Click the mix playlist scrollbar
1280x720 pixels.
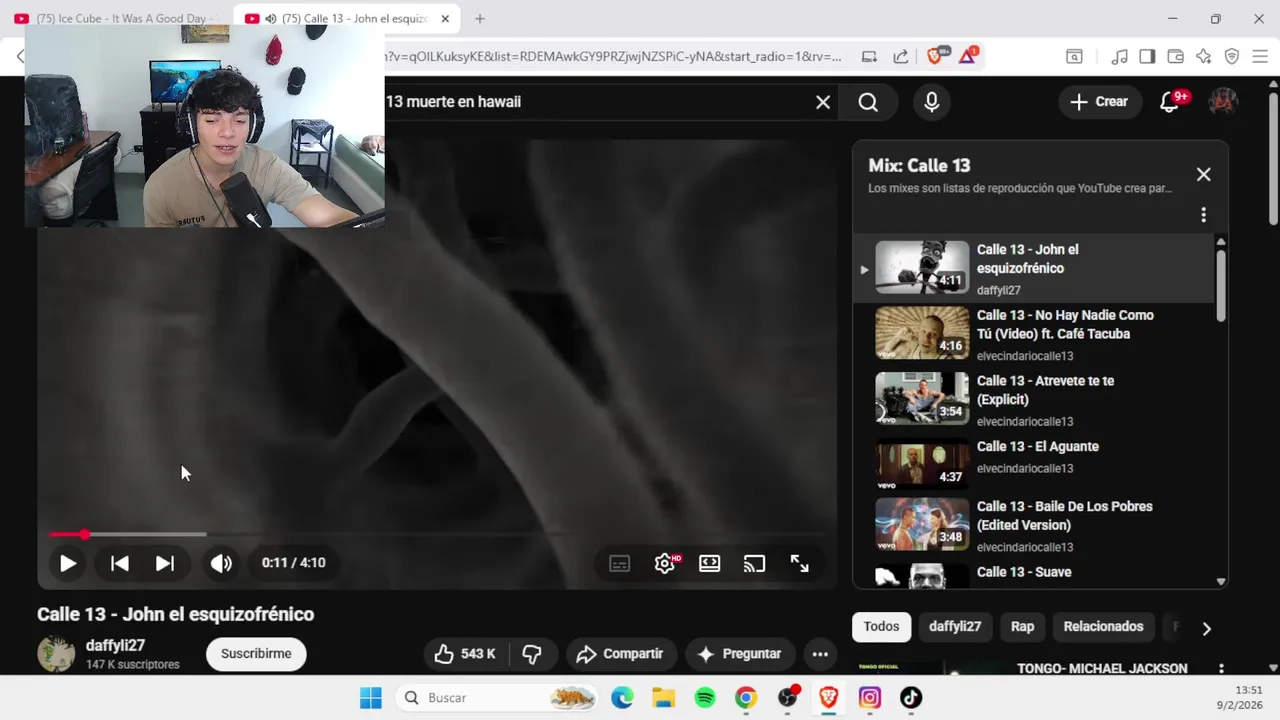(1221, 285)
